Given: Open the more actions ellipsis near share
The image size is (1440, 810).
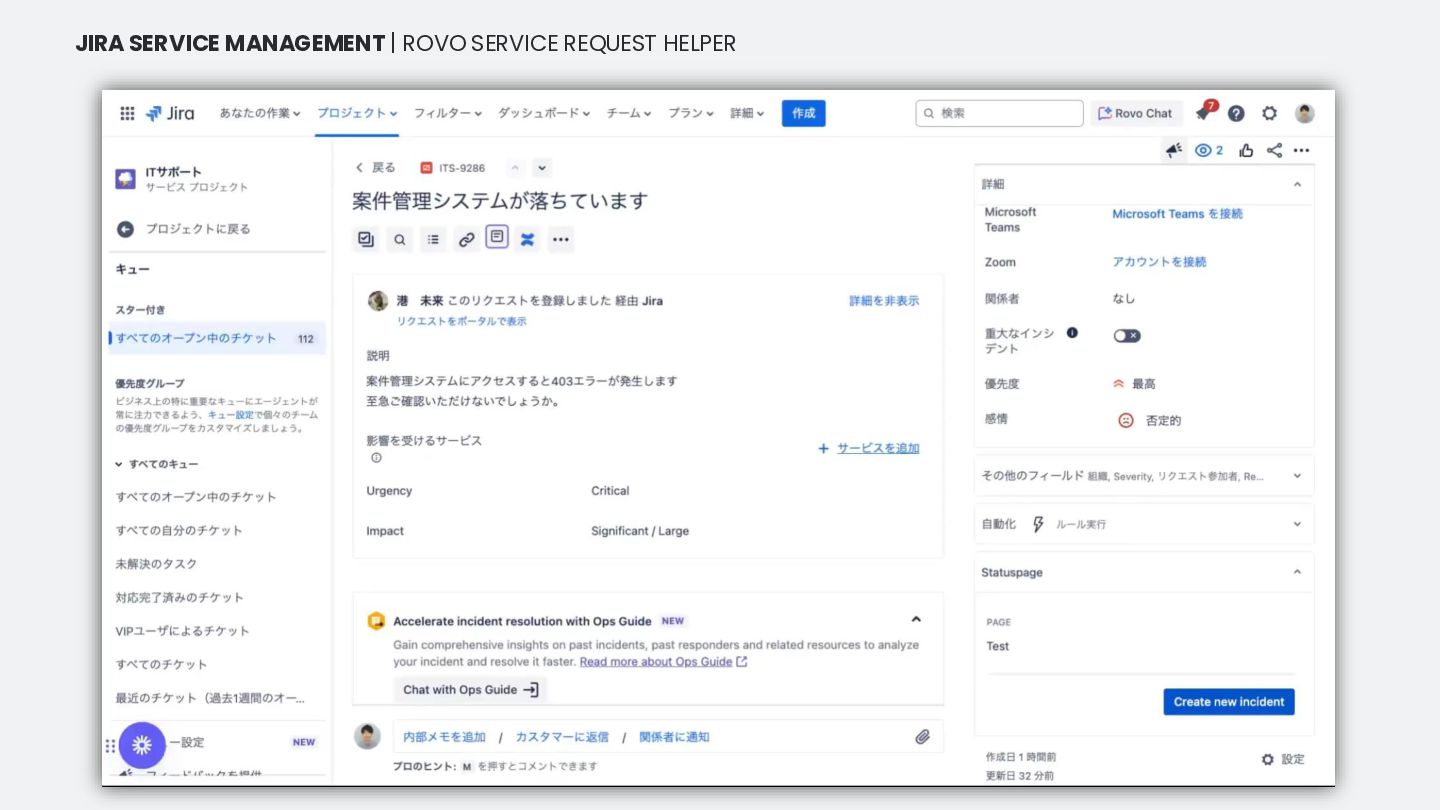Looking at the screenshot, I should (x=1301, y=150).
